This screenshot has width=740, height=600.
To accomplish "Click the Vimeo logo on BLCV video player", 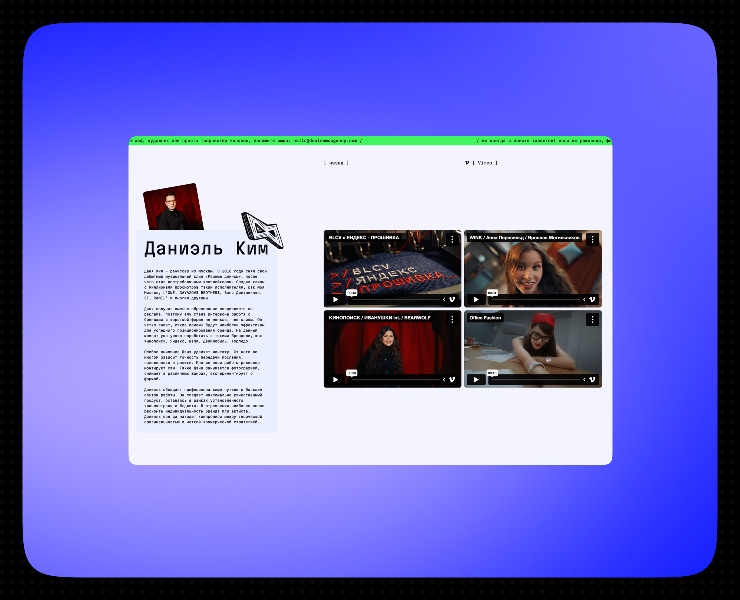I will [x=452, y=299].
